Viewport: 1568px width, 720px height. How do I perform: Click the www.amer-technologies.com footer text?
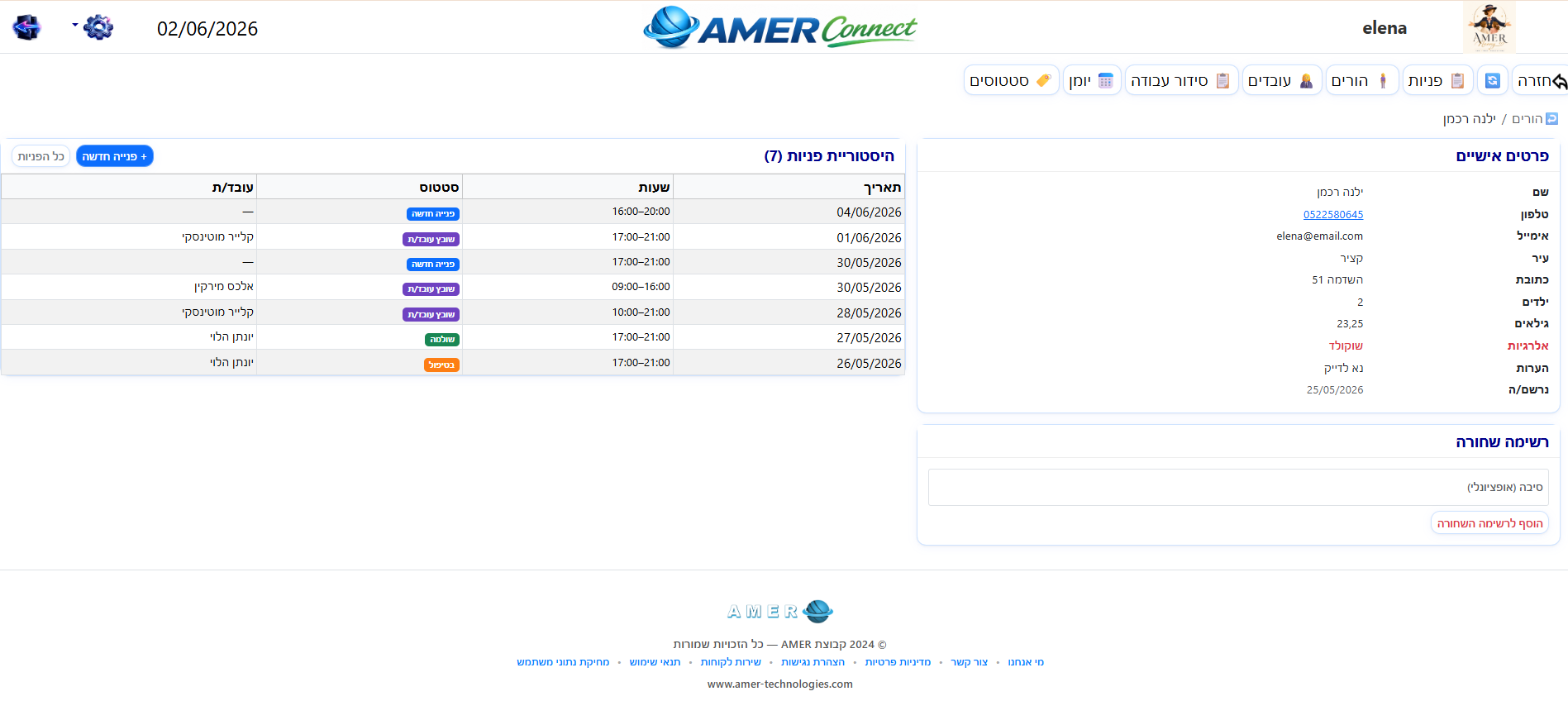point(780,684)
